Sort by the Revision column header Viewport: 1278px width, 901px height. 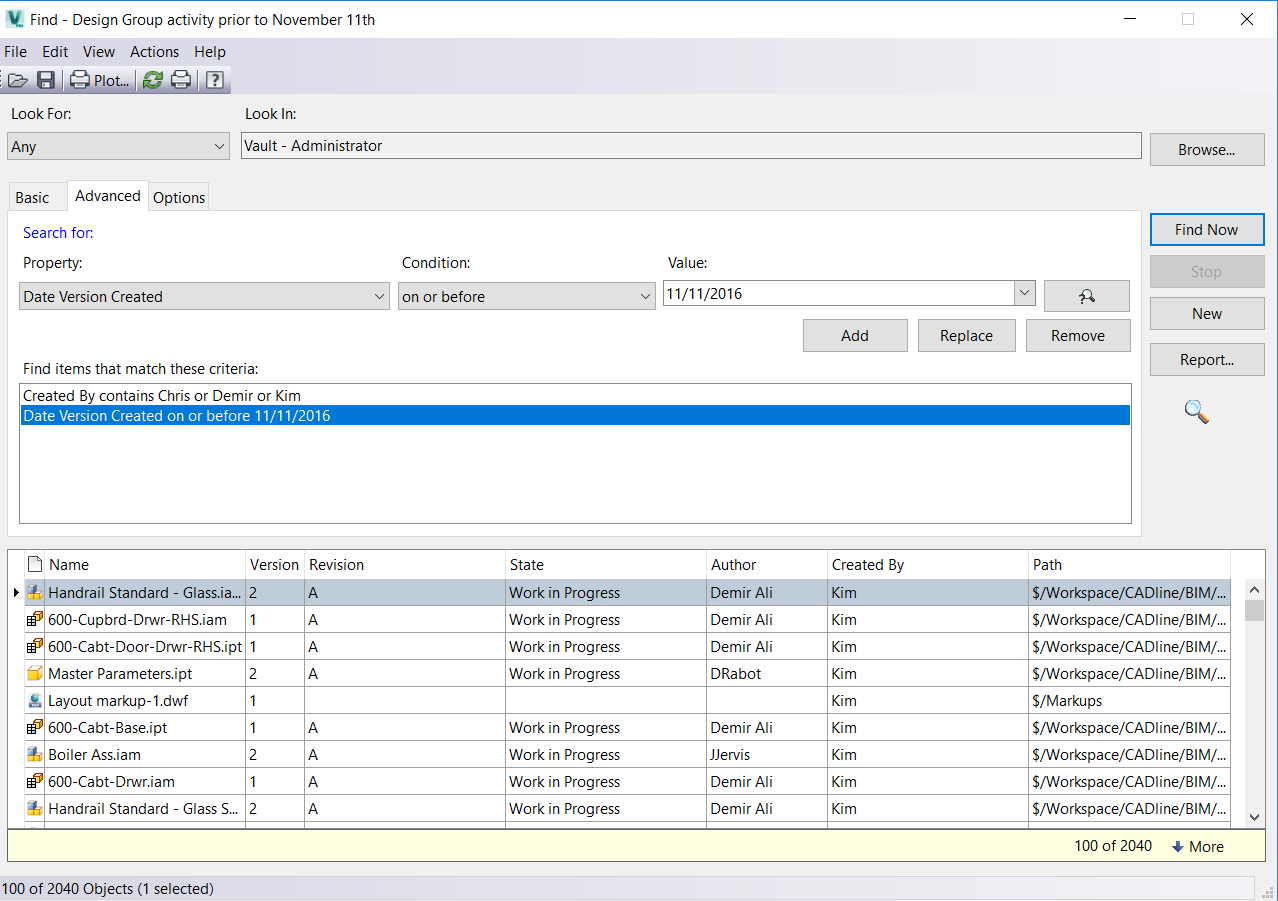[405, 564]
